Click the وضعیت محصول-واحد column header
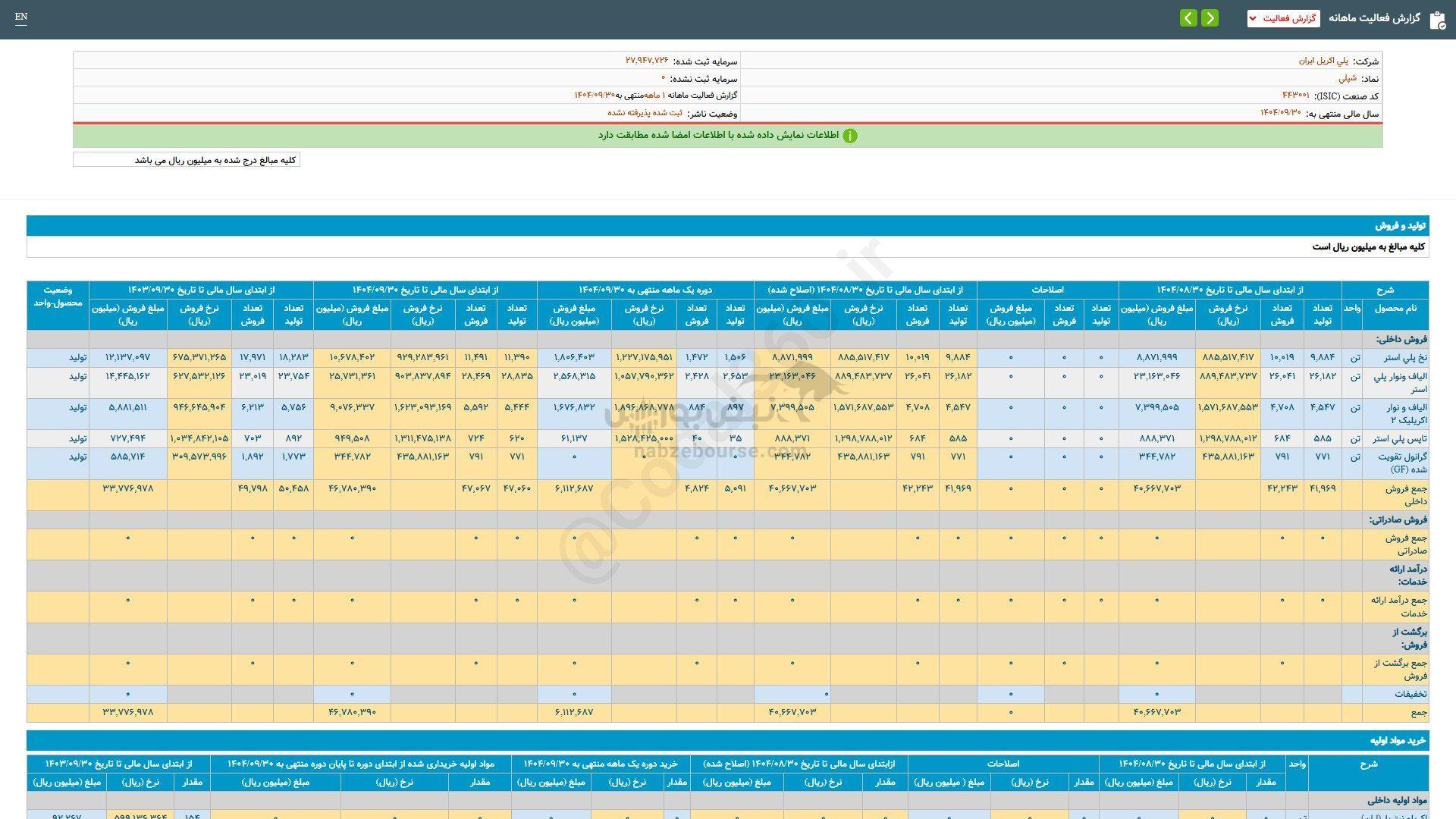 [58, 297]
